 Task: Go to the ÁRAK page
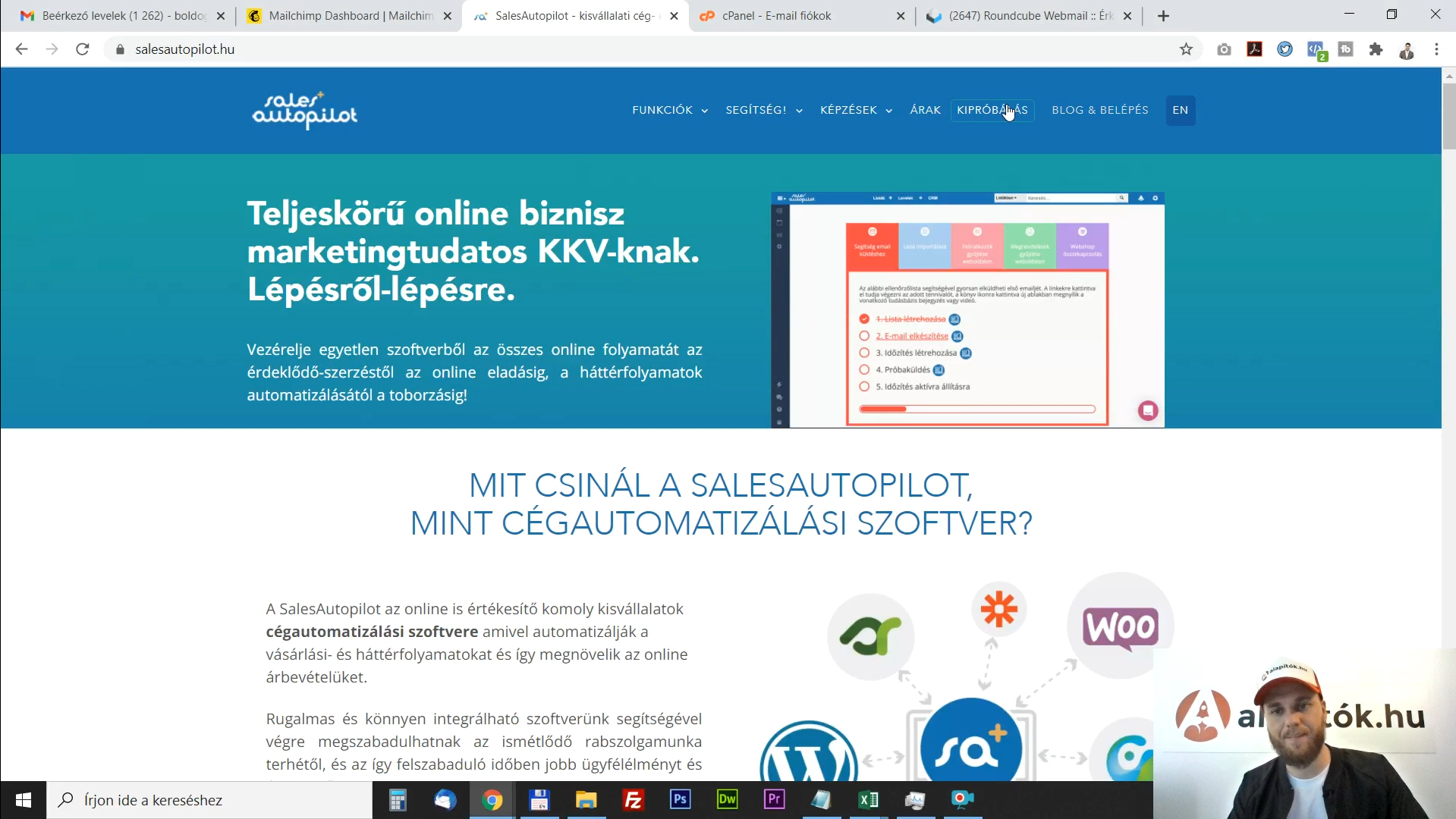coord(925,110)
